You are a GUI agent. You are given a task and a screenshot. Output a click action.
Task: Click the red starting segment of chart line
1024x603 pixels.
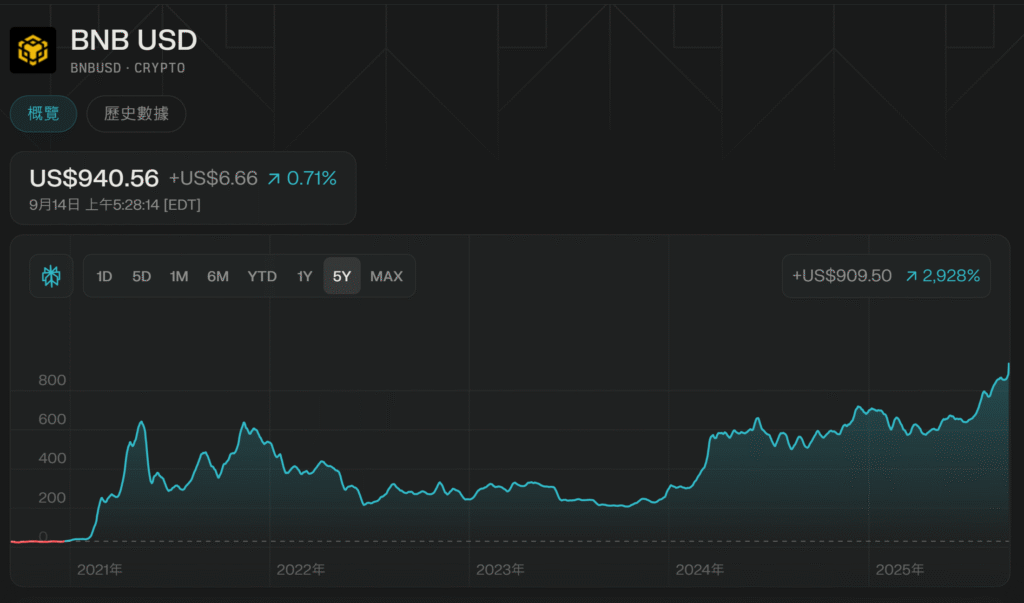pyautogui.click(x=38, y=542)
